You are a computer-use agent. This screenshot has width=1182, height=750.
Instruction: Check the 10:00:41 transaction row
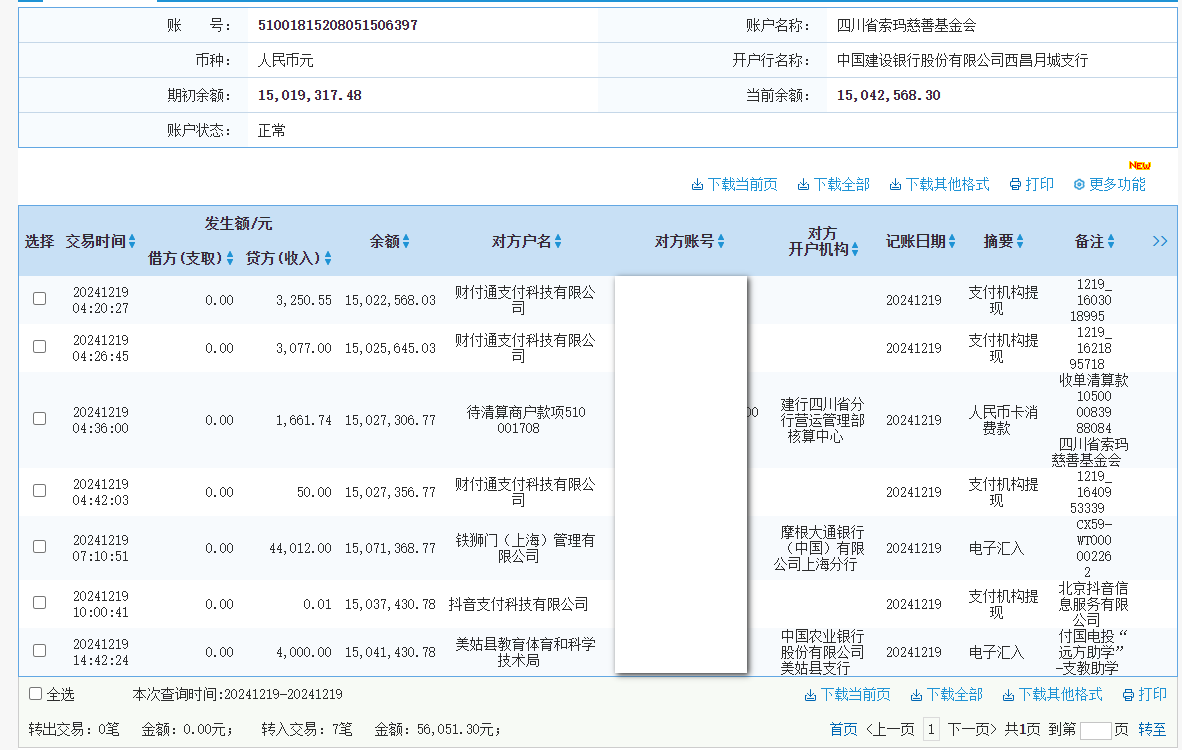point(40,602)
